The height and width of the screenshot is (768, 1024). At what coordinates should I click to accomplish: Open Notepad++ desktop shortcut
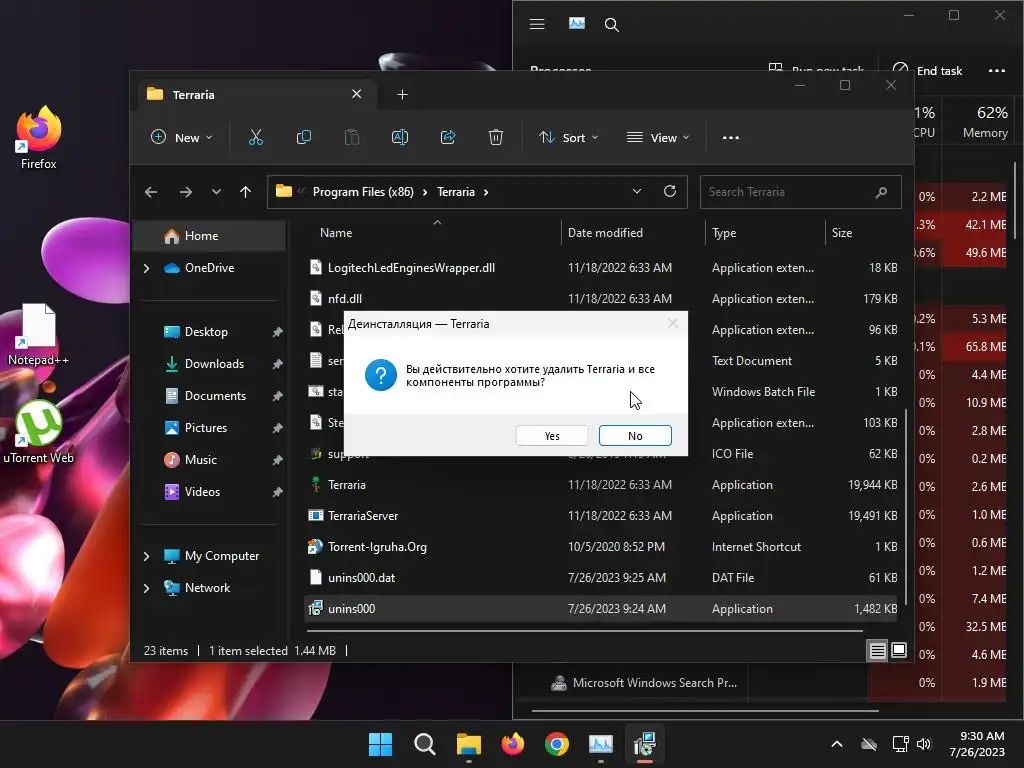(x=39, y=335)
